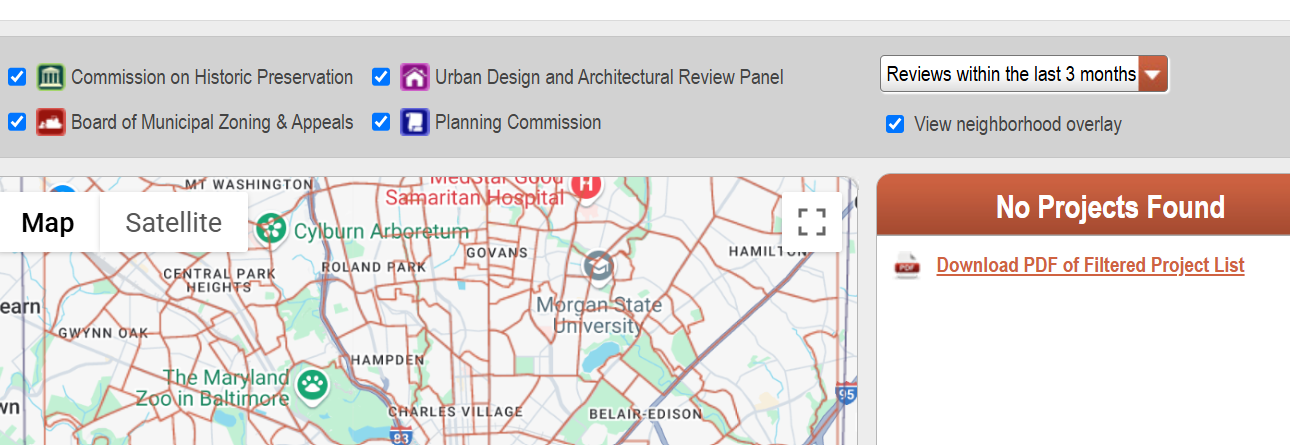
Task: Click the No Projects Found header
Action: (x=1110, y=207)
